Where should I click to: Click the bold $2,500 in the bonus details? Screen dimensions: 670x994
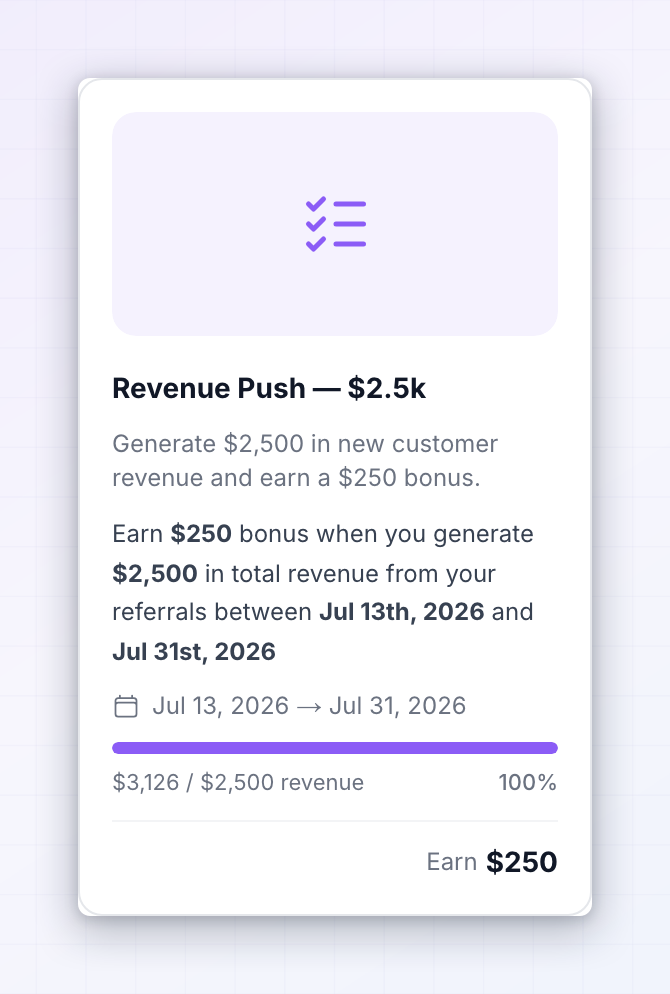pos(155,574)
